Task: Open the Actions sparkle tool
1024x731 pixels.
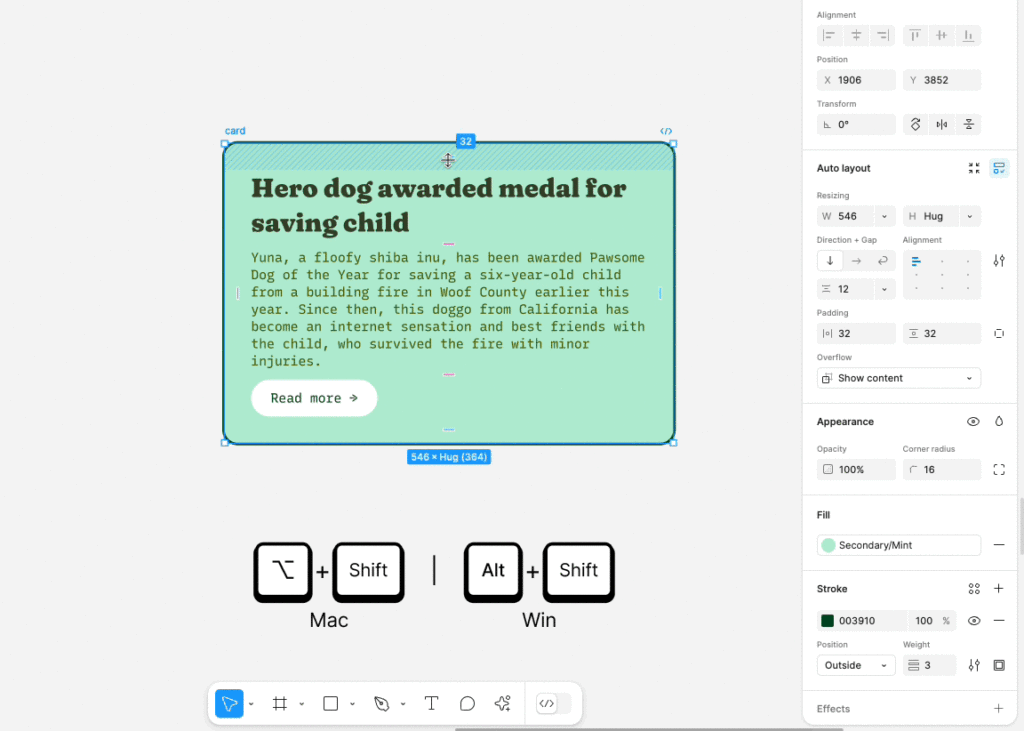Action: click(502, 704)
